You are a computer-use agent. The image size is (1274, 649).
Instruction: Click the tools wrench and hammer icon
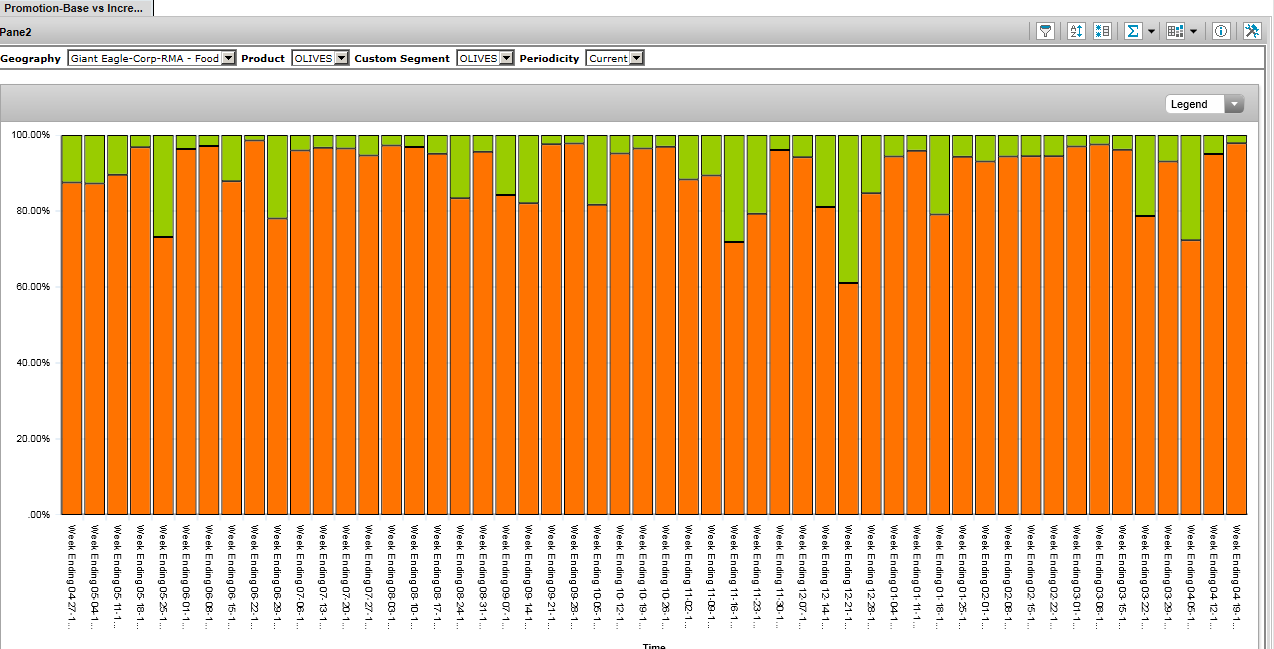[1252, 31]
